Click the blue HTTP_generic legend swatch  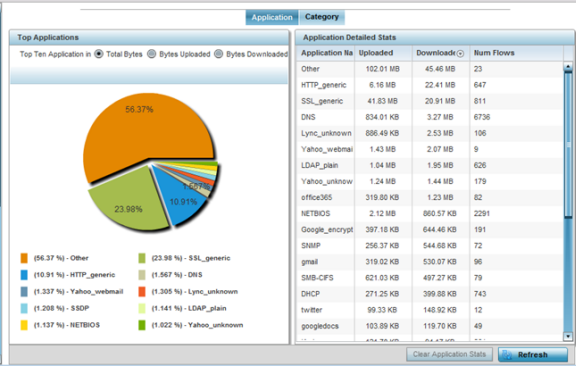click(24, 275)
